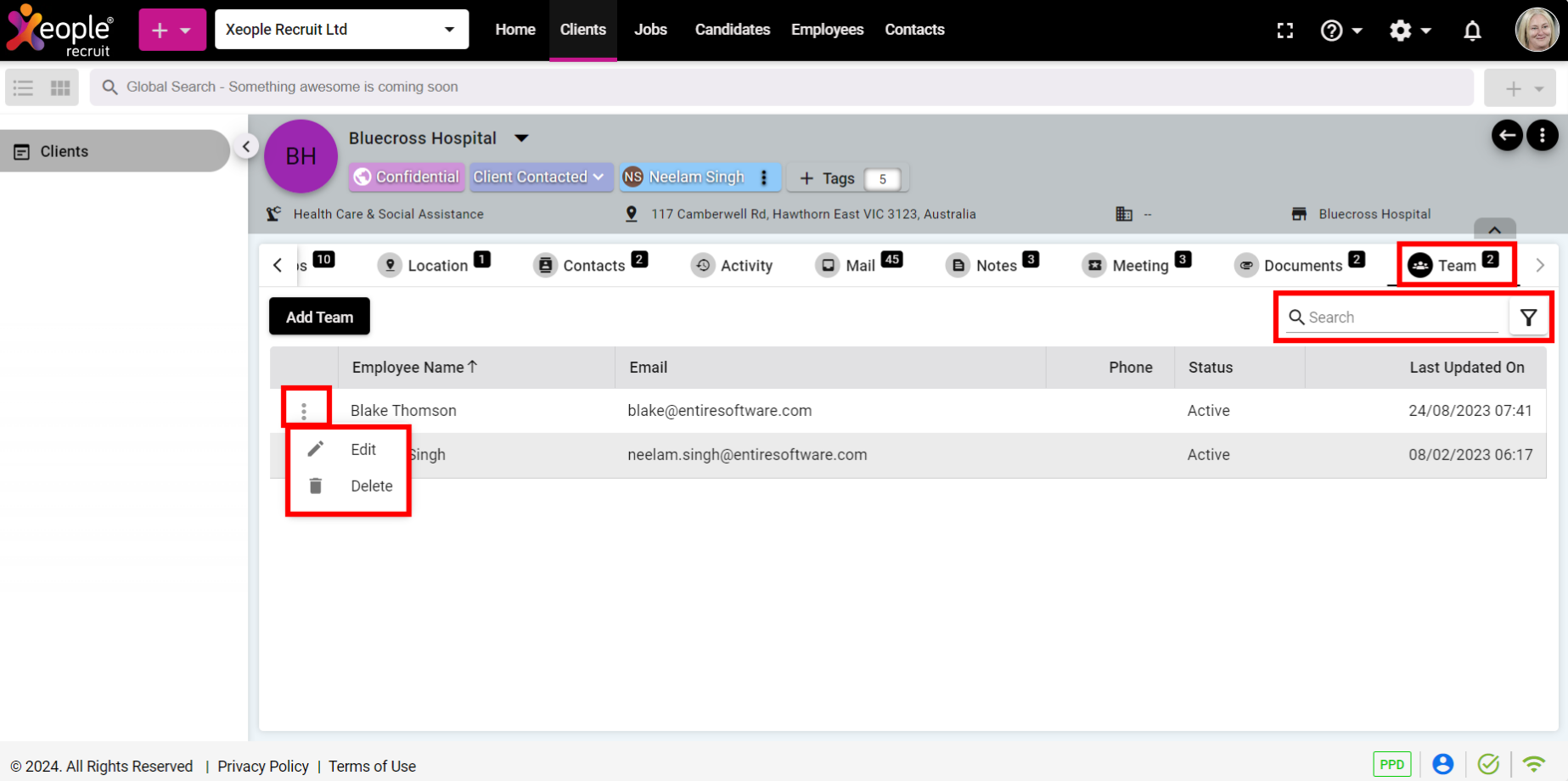Viewport: 1568px width, 781px height.
Task: Open the team filter funnel icon
Action: pos(1528,317)
